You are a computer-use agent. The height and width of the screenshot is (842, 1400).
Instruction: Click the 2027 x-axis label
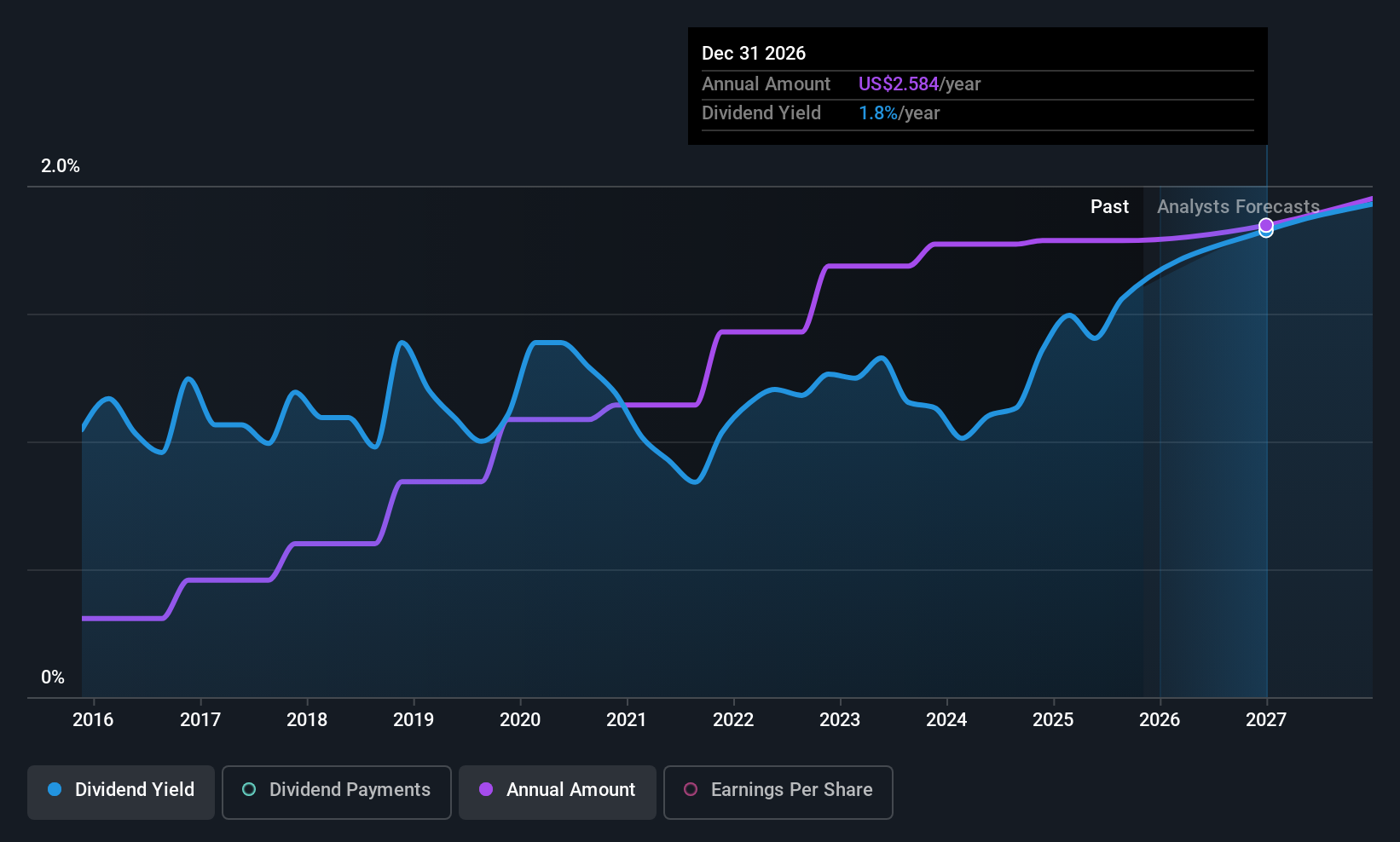[x=1266, y=719]
